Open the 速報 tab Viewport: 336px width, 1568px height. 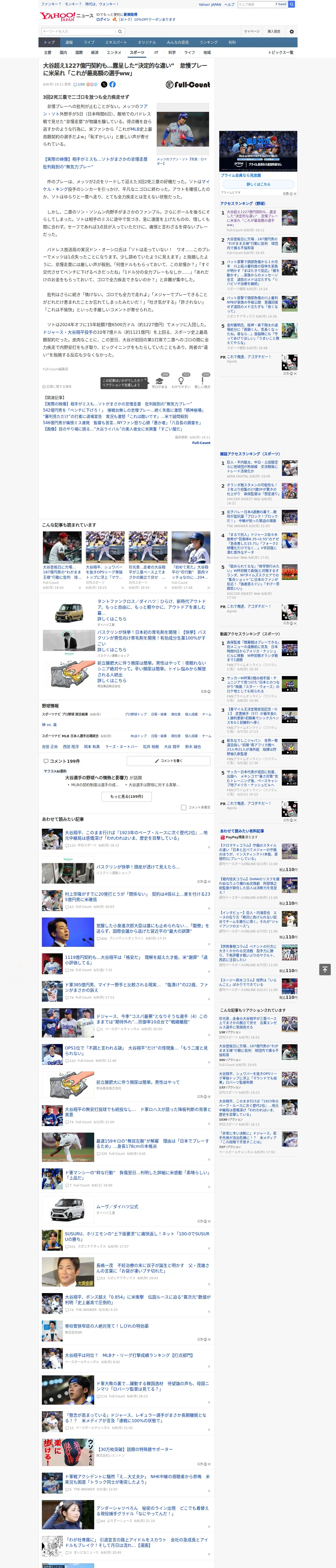tap(69, 43)
